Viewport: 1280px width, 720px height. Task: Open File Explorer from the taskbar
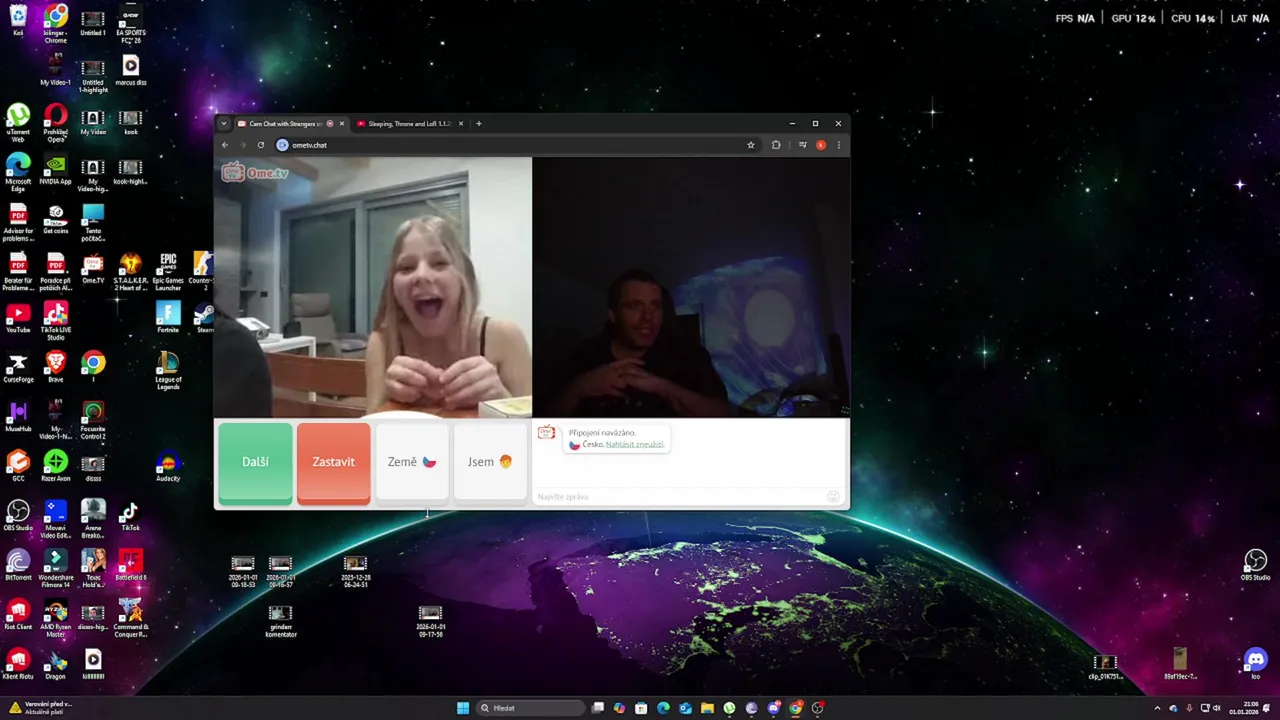click(x=707, y=708)
